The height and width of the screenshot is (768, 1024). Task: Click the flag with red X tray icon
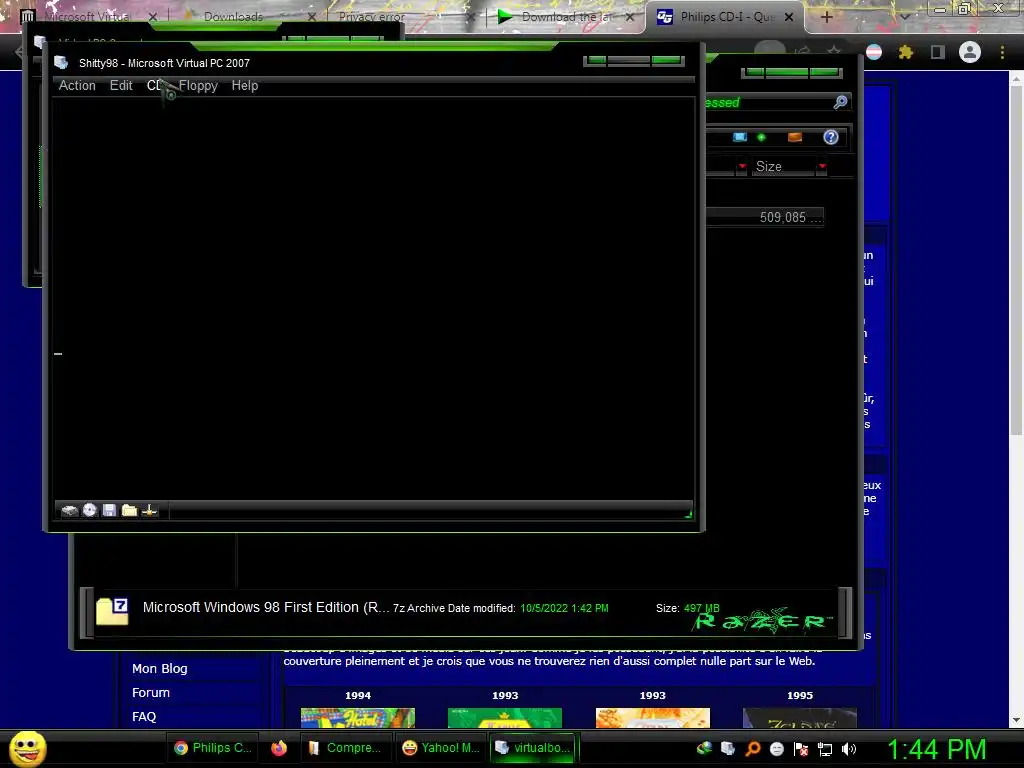[801, 749]
